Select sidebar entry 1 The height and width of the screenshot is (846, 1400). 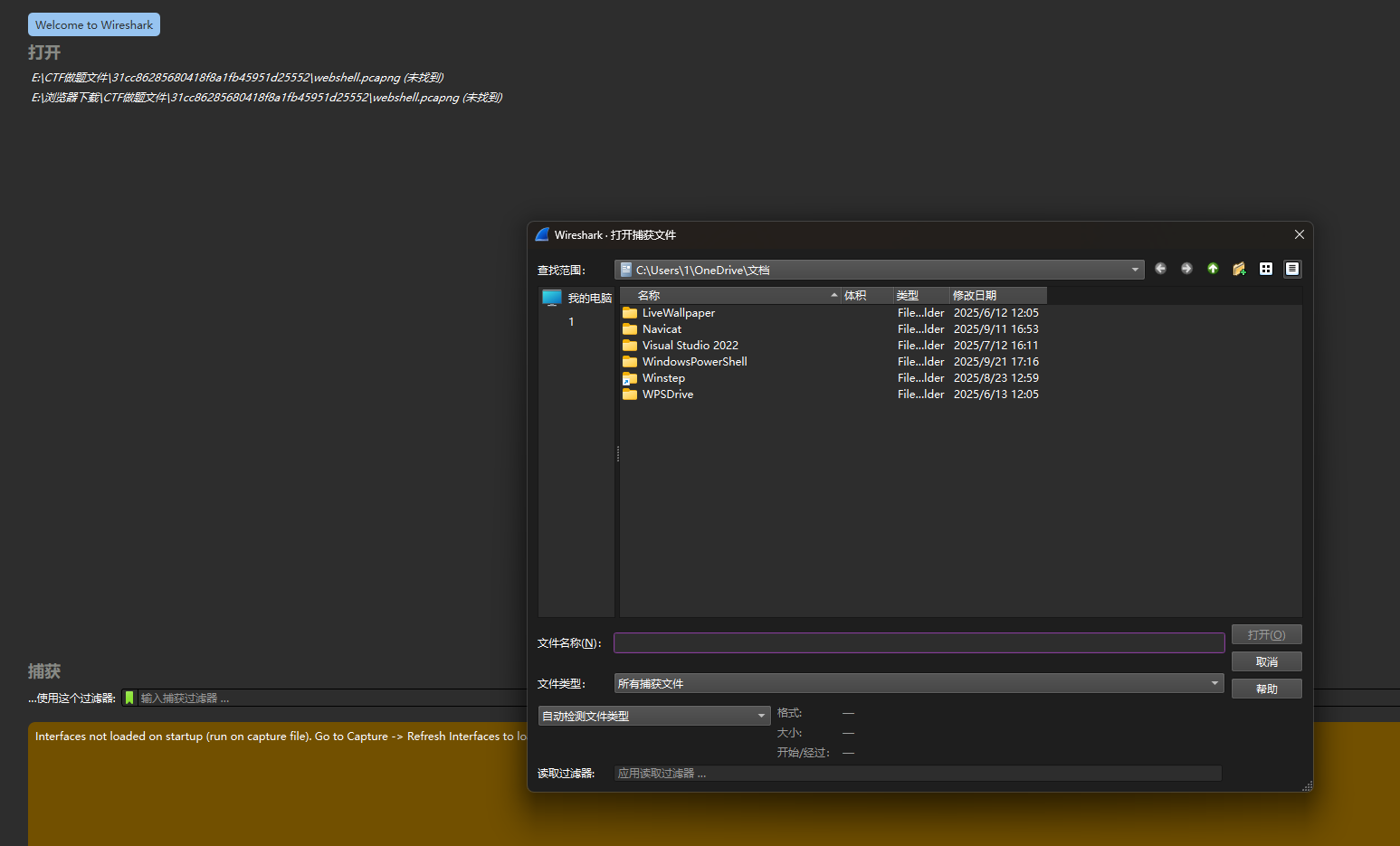pyautogui.click(x=571, y=322)
